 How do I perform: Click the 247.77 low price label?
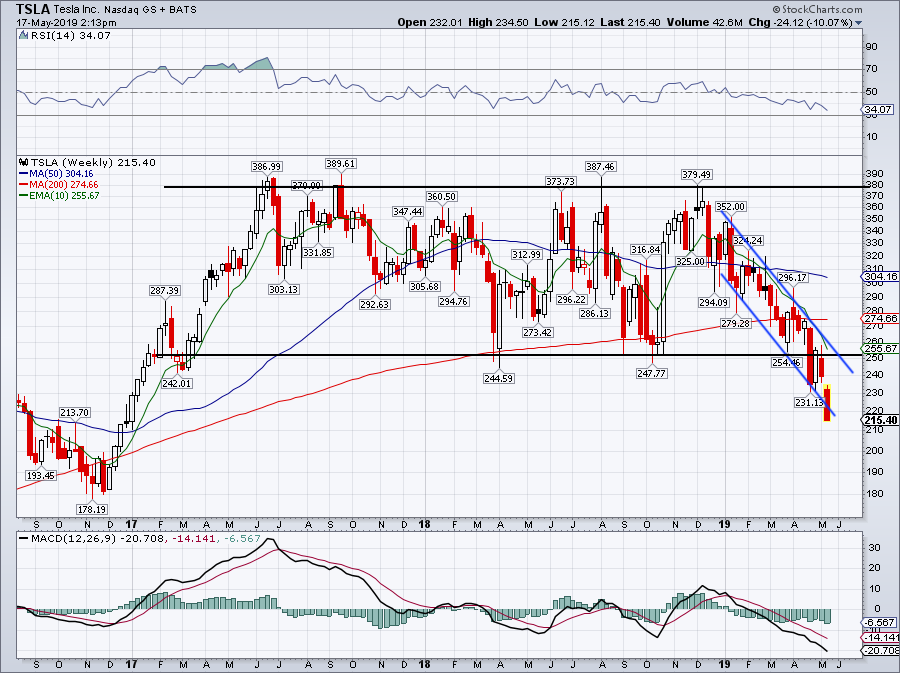point(651,373)
